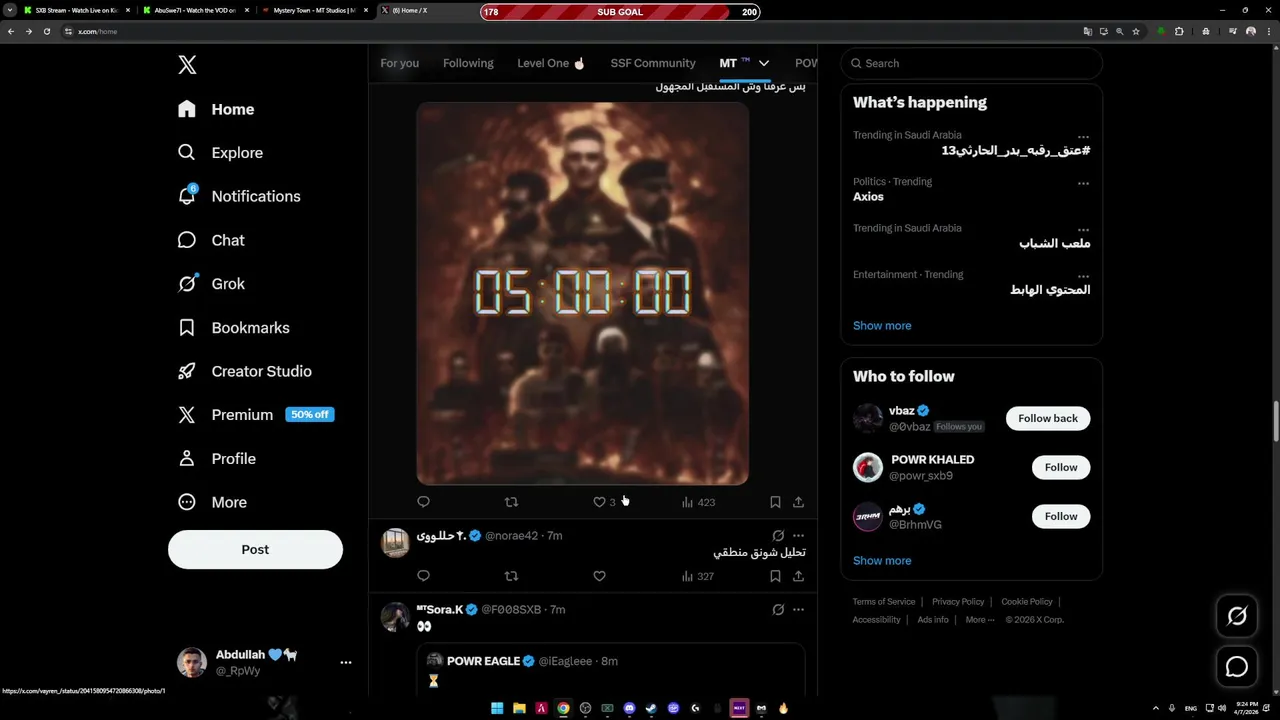Open options for Axios trend
This screenshot has height=720, width=1280.
point(1083,184)
